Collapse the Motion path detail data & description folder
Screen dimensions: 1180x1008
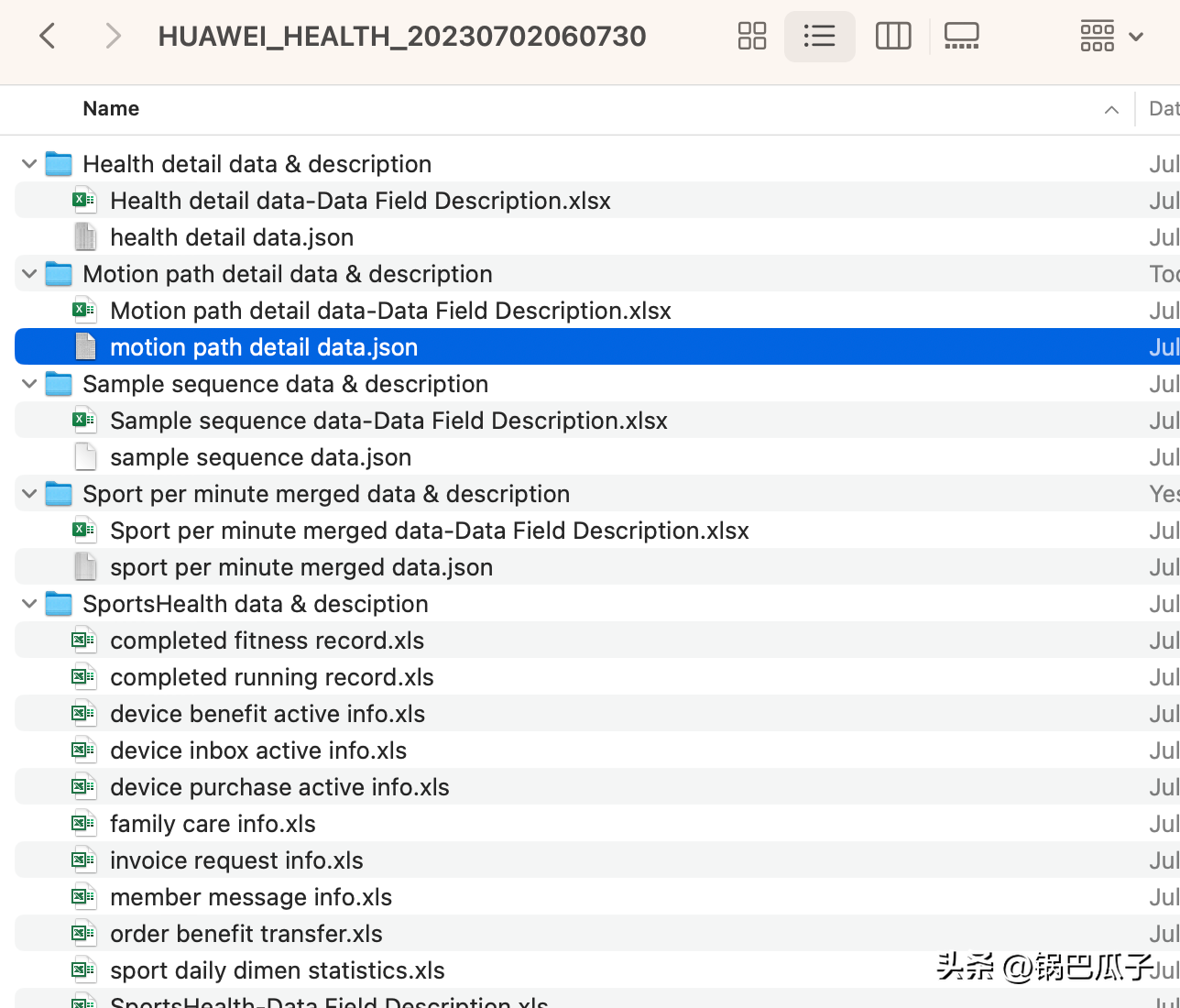pos(29,274)
